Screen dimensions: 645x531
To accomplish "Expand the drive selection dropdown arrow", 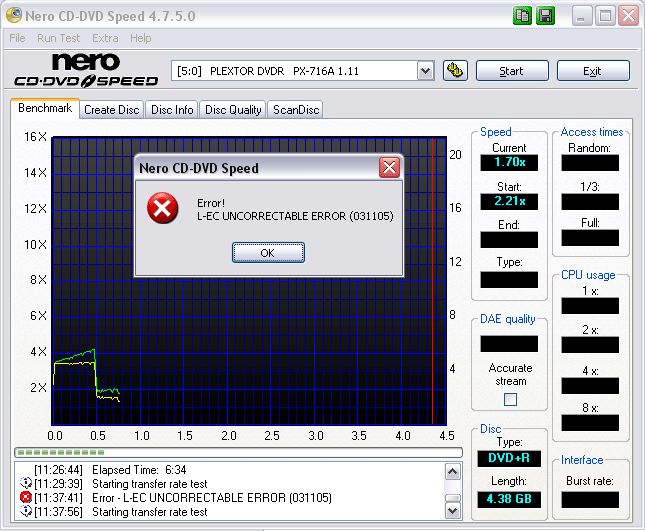I will tap(426, 71).
